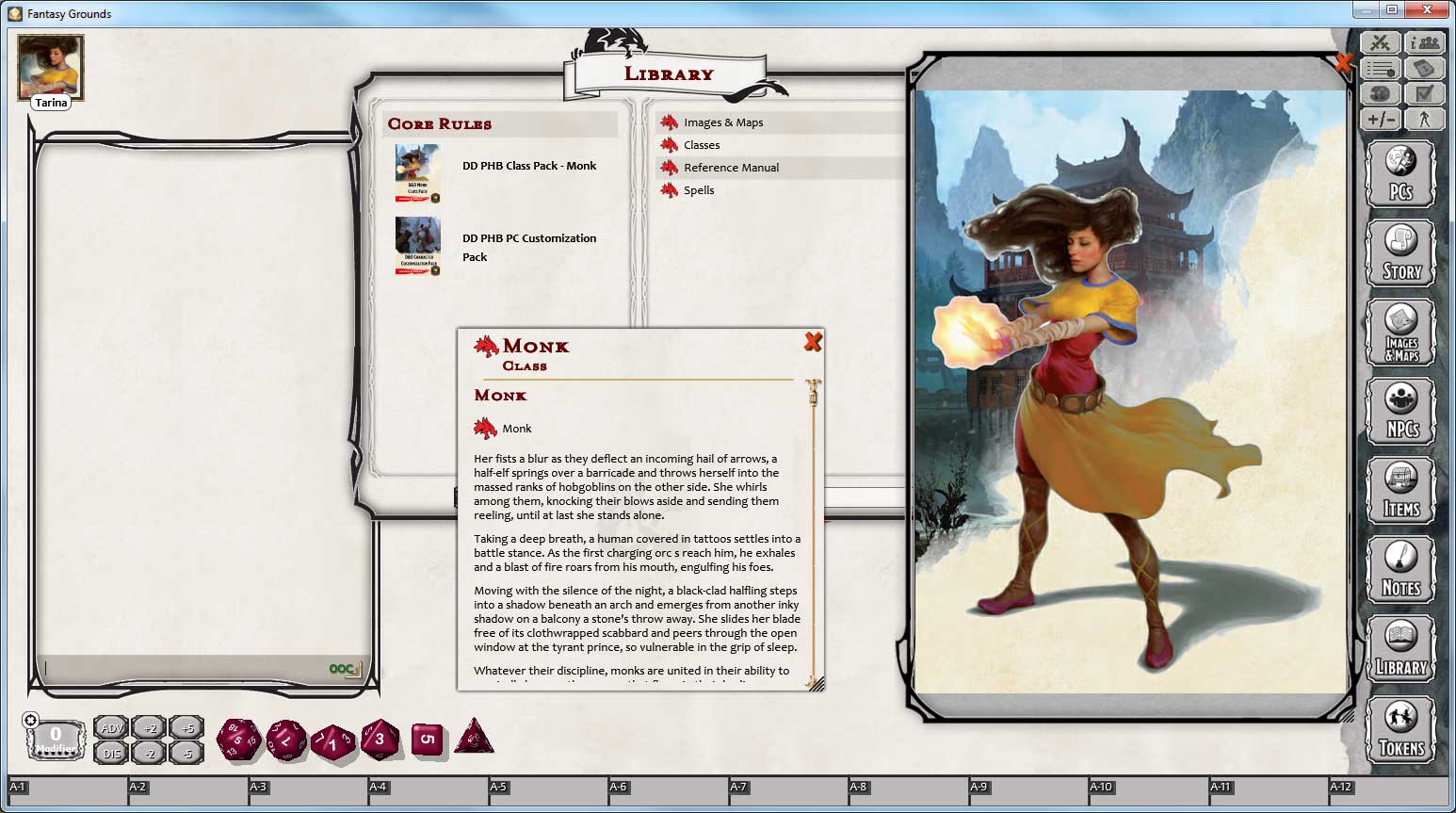
Task: Roll the red d20 die
Action: (239, 740)
